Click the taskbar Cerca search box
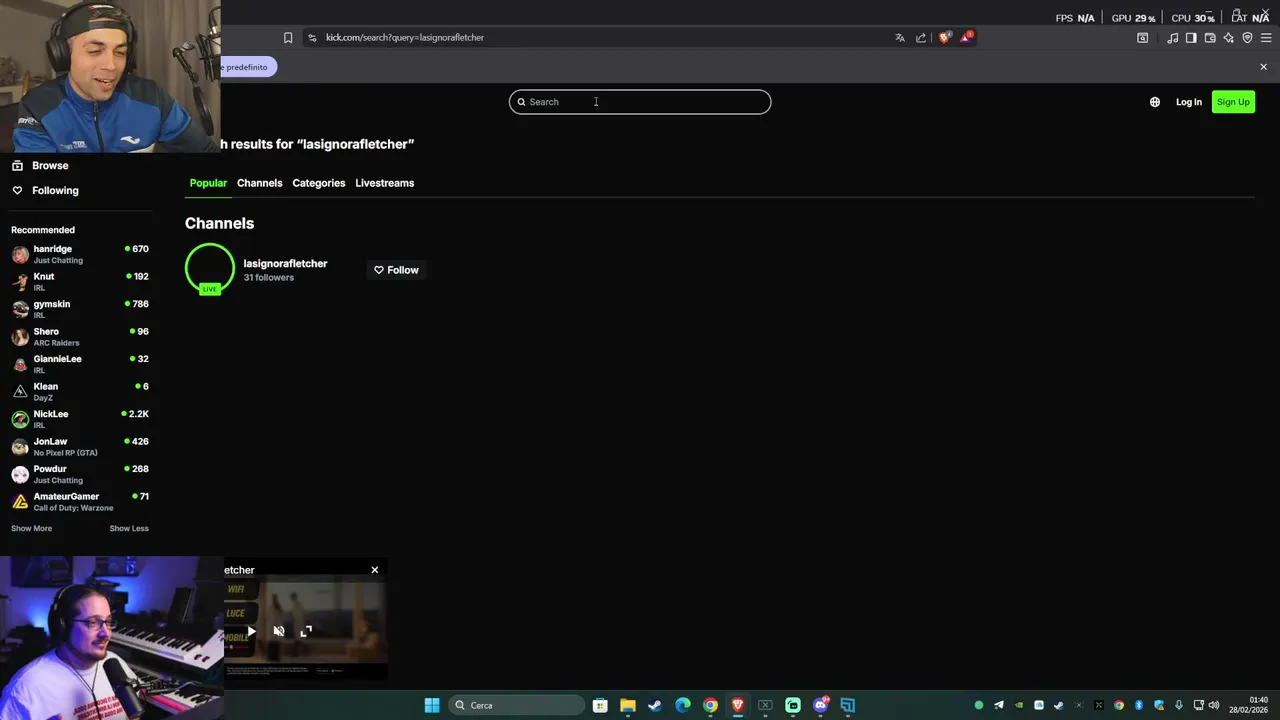Viewport: 1280px width, 720px height. (516, 705)
